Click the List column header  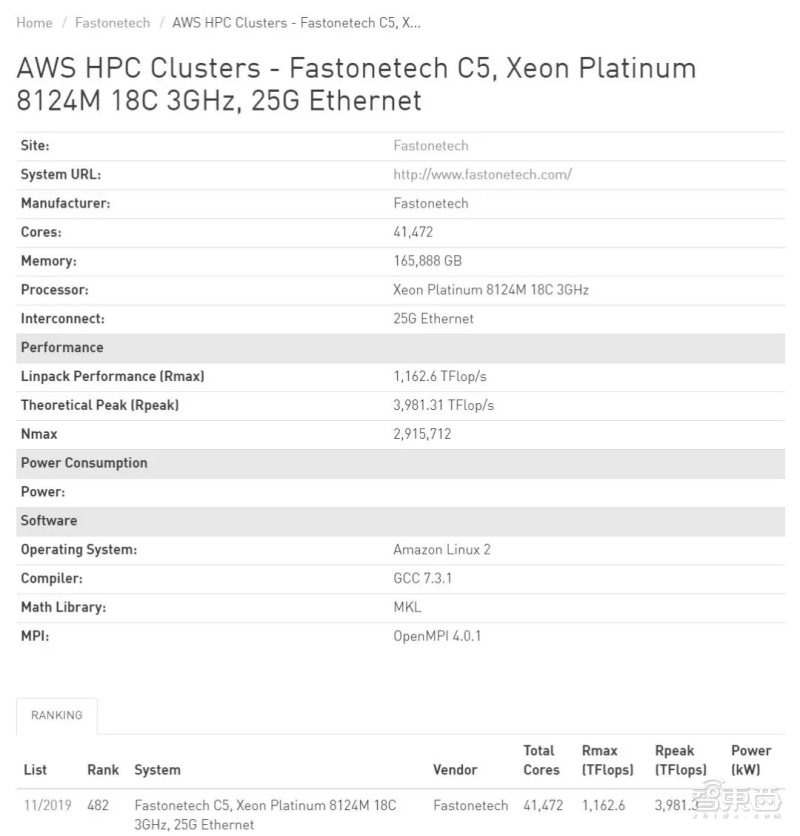click(35, 770)
